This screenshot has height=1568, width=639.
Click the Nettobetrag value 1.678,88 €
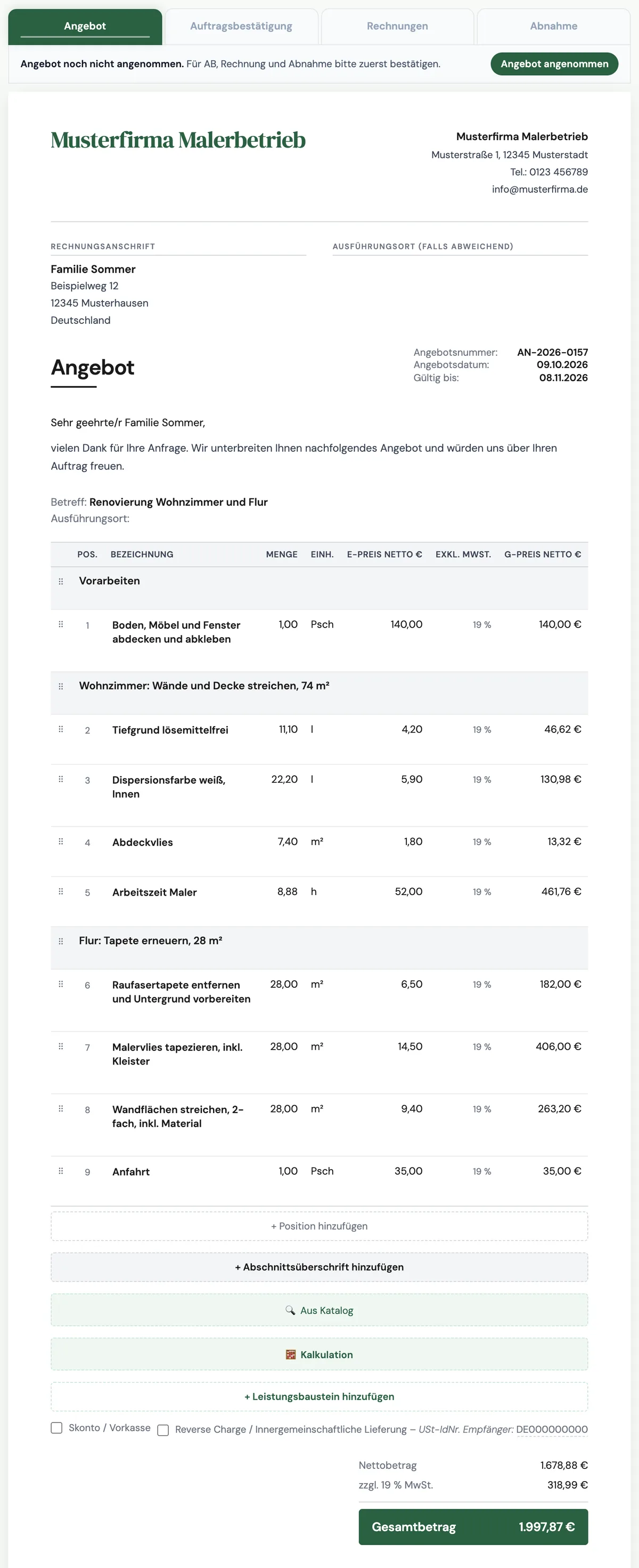pos(564,1465)
